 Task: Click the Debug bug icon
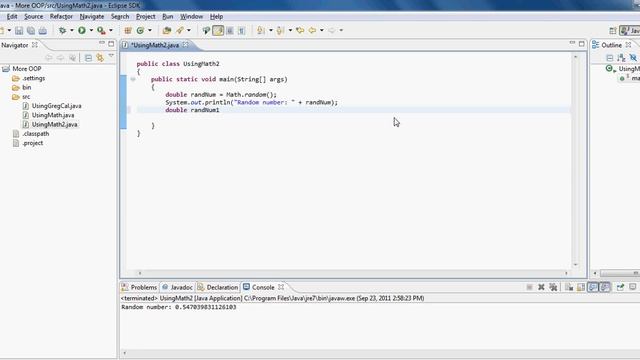62,30
